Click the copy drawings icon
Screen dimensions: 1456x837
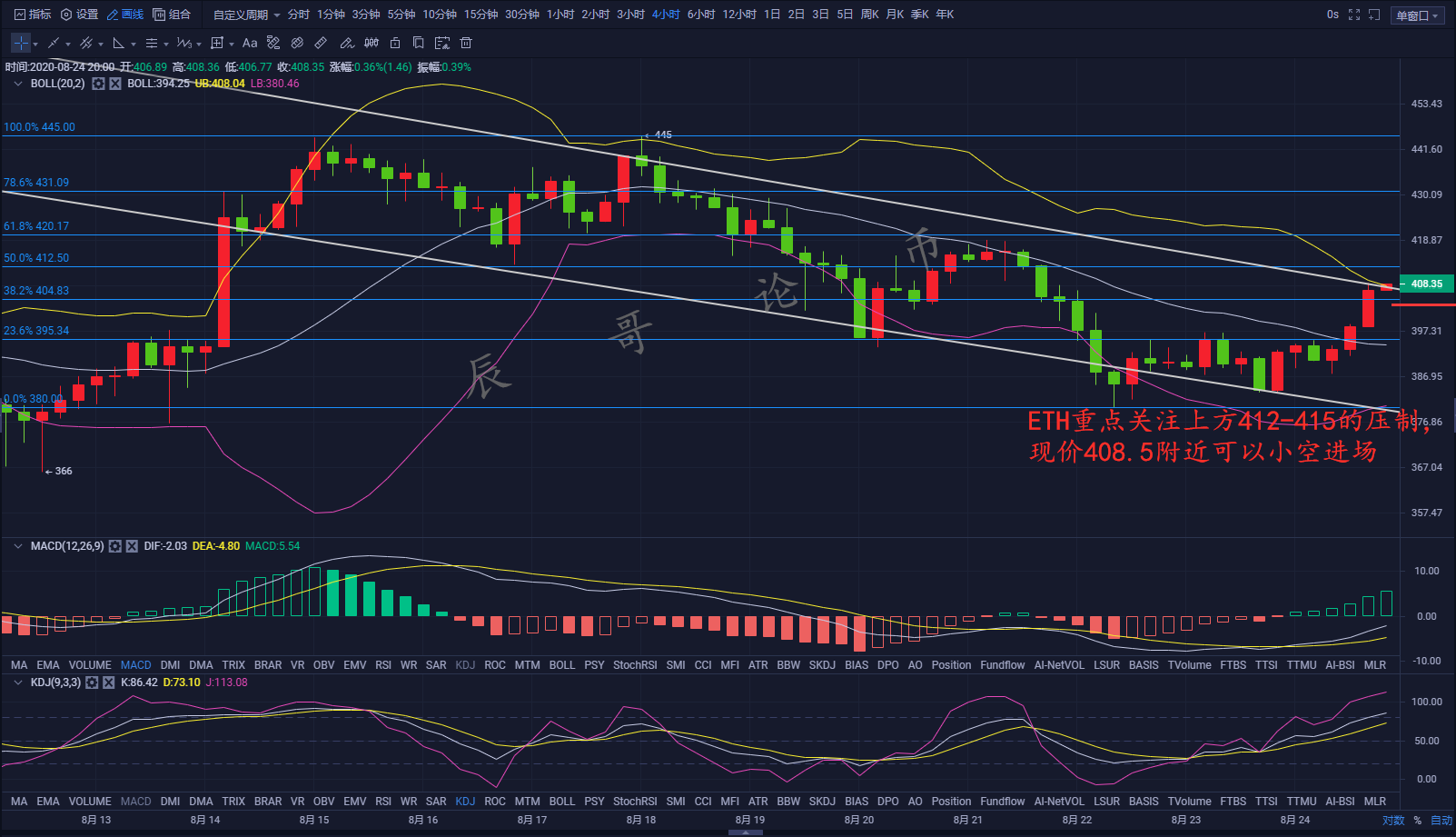(419, 43)
